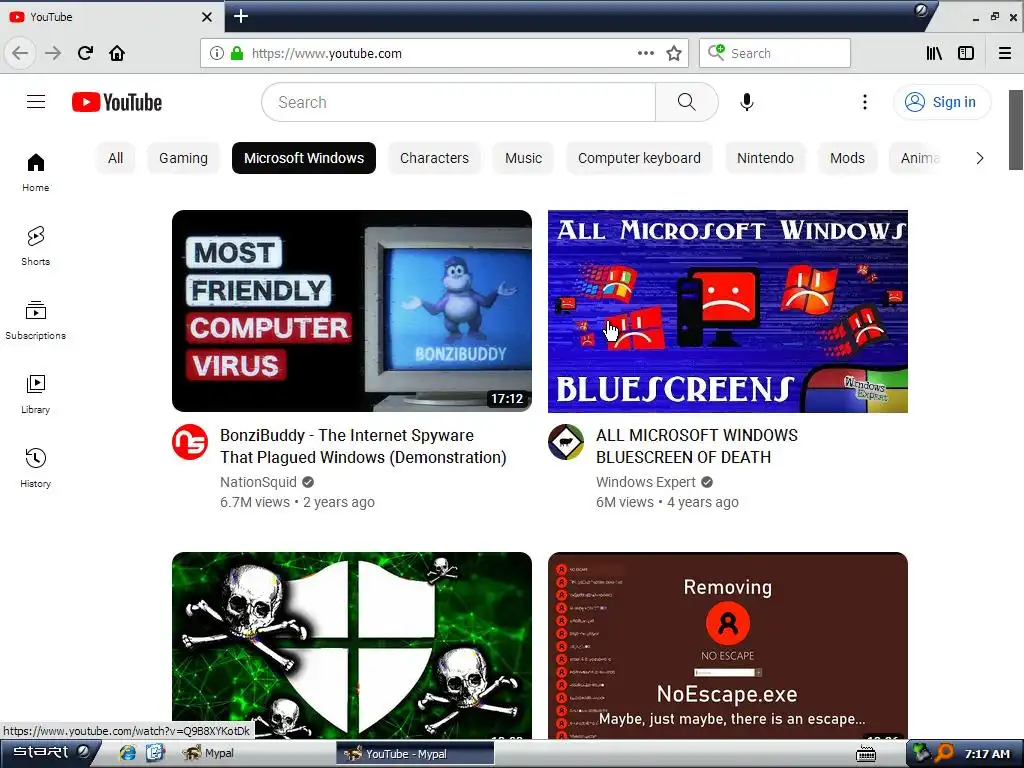
Task: Select the All filter chip
Action: coord(116,158)
